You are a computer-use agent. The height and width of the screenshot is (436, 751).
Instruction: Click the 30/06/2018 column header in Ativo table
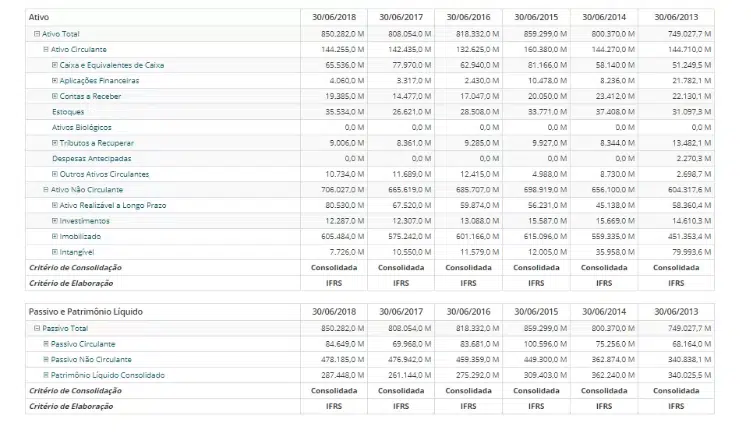pos(335,18)
